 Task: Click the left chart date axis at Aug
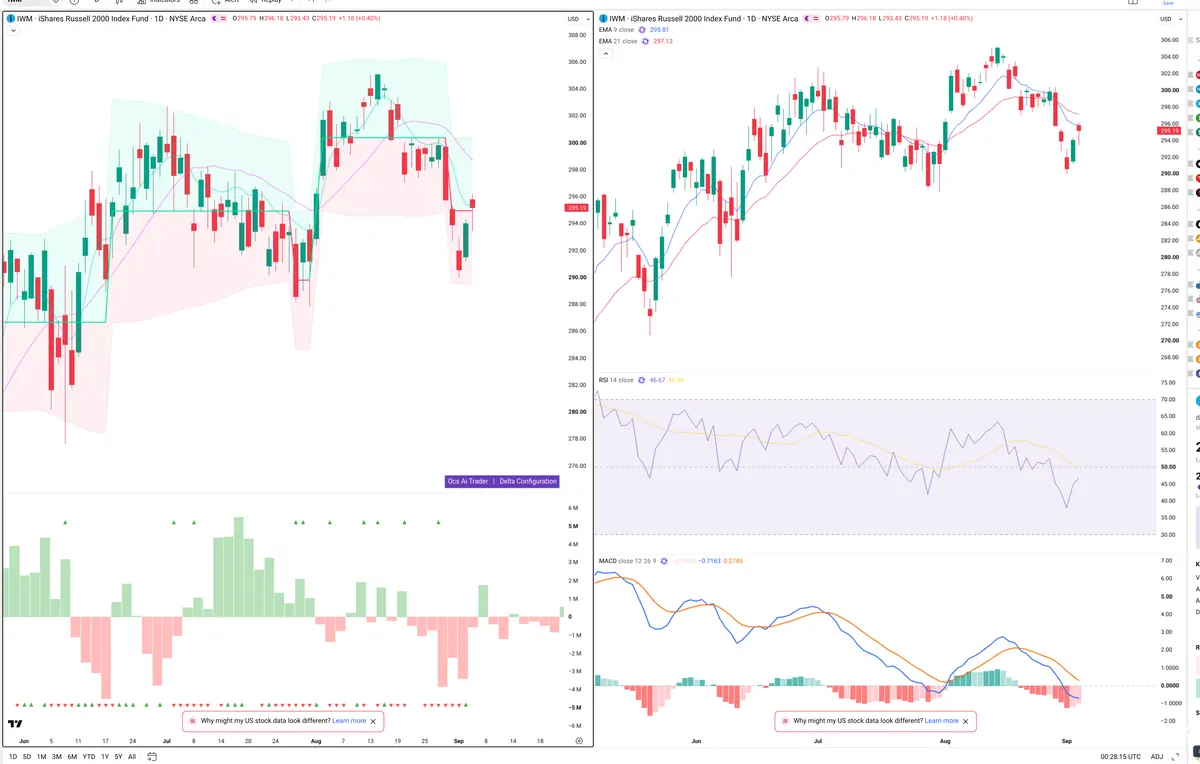coord(315,741)
